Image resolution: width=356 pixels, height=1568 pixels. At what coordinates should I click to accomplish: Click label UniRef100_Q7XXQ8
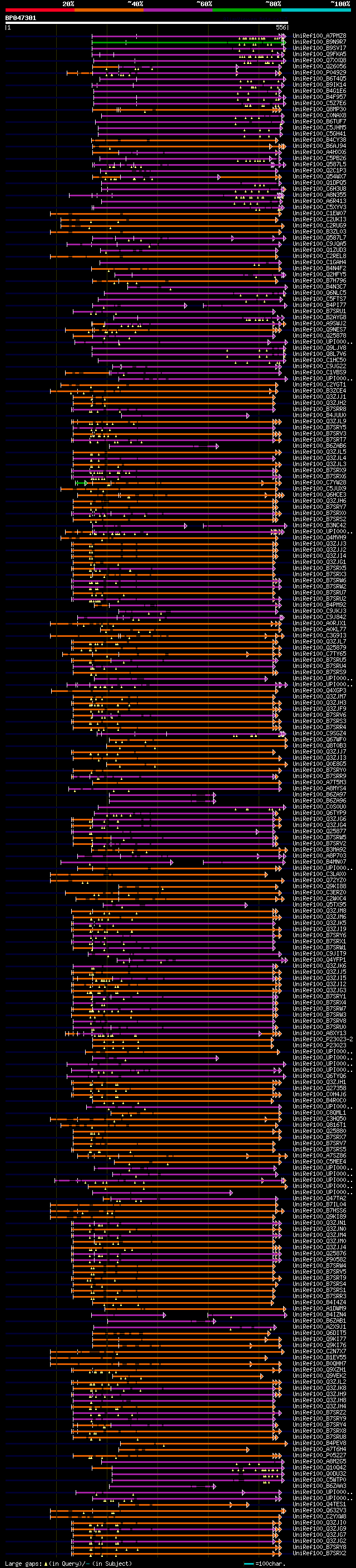(x=319, y=60)
